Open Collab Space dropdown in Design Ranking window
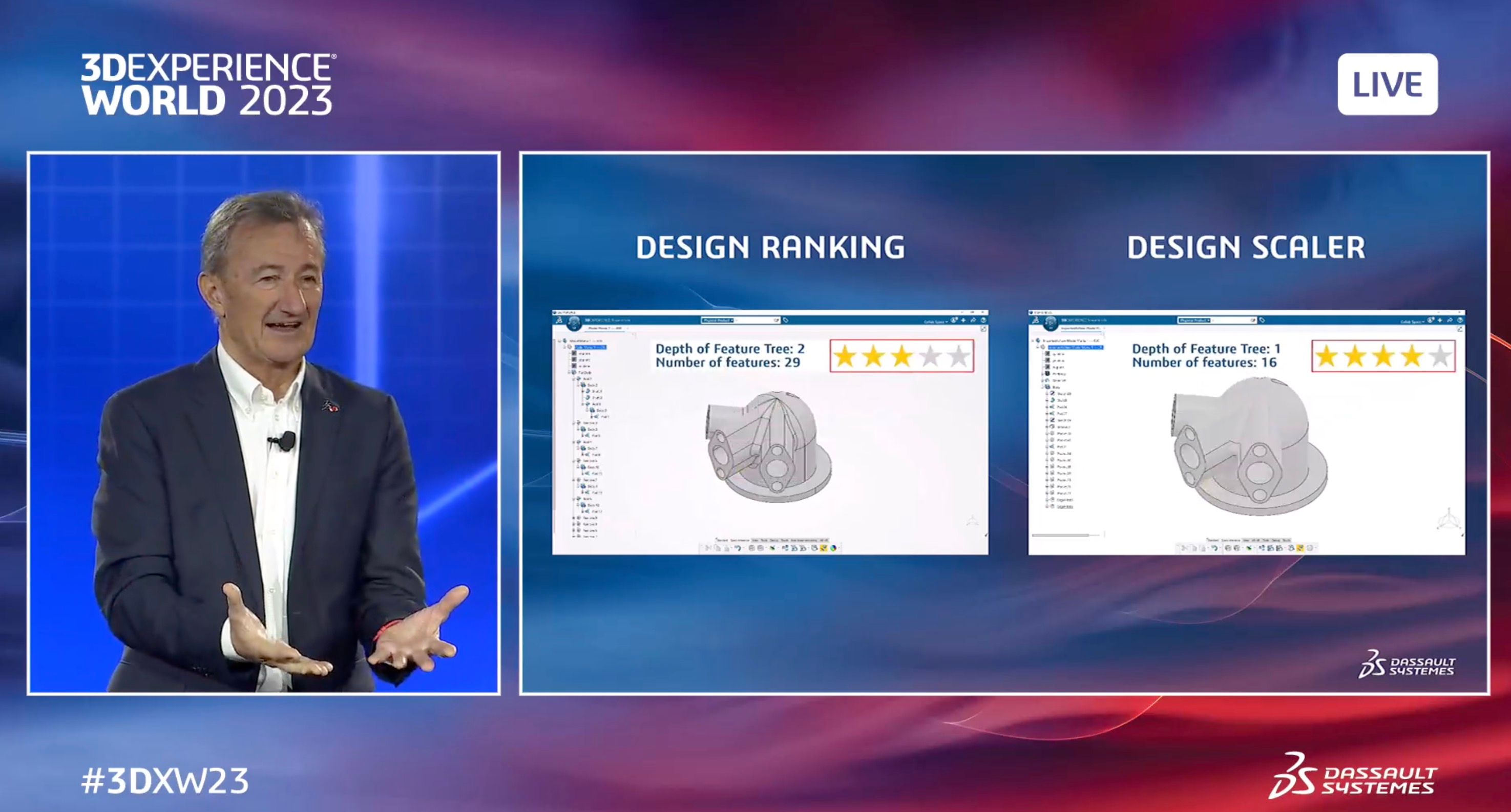The height and width of the screenshot is (812, 1511). click(936, 322)
